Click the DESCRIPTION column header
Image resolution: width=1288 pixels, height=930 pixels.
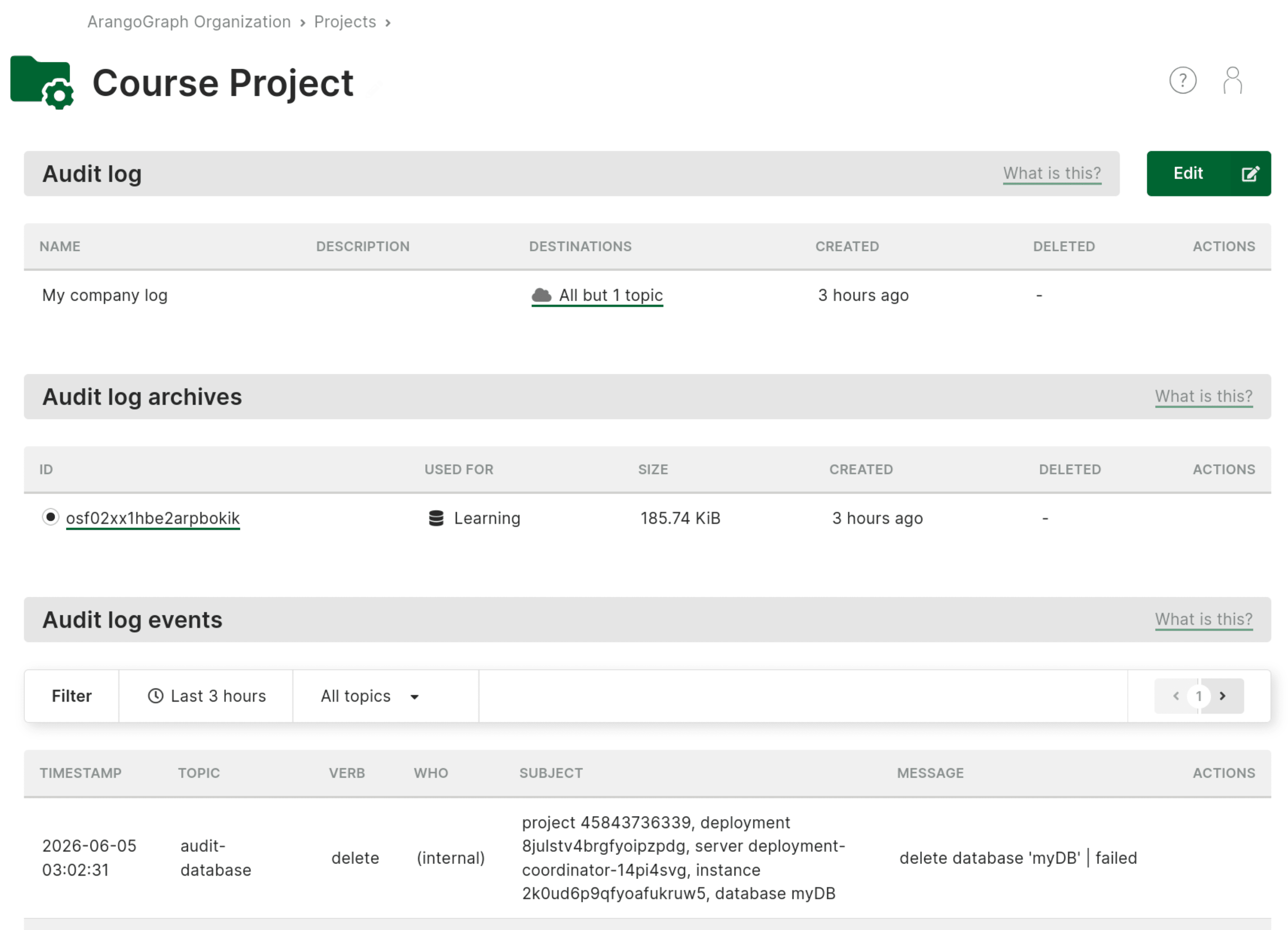pyautogui.click(x=363, y=246)
